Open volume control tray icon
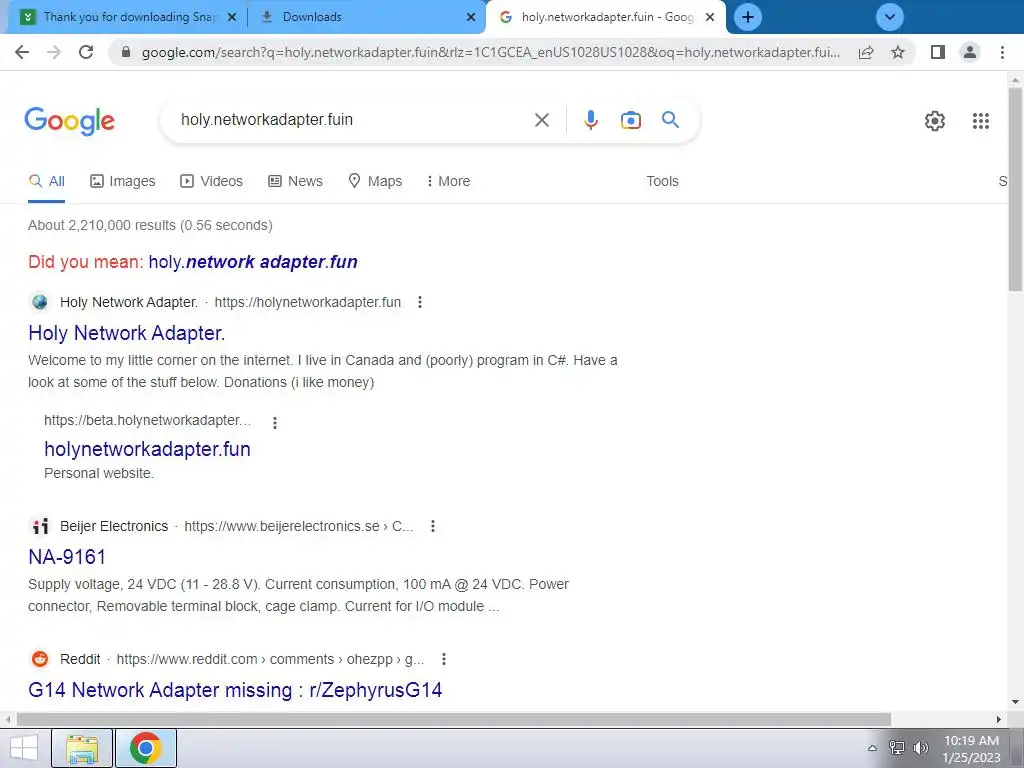Screen dimensions: 1024x768 pos(921,748)
